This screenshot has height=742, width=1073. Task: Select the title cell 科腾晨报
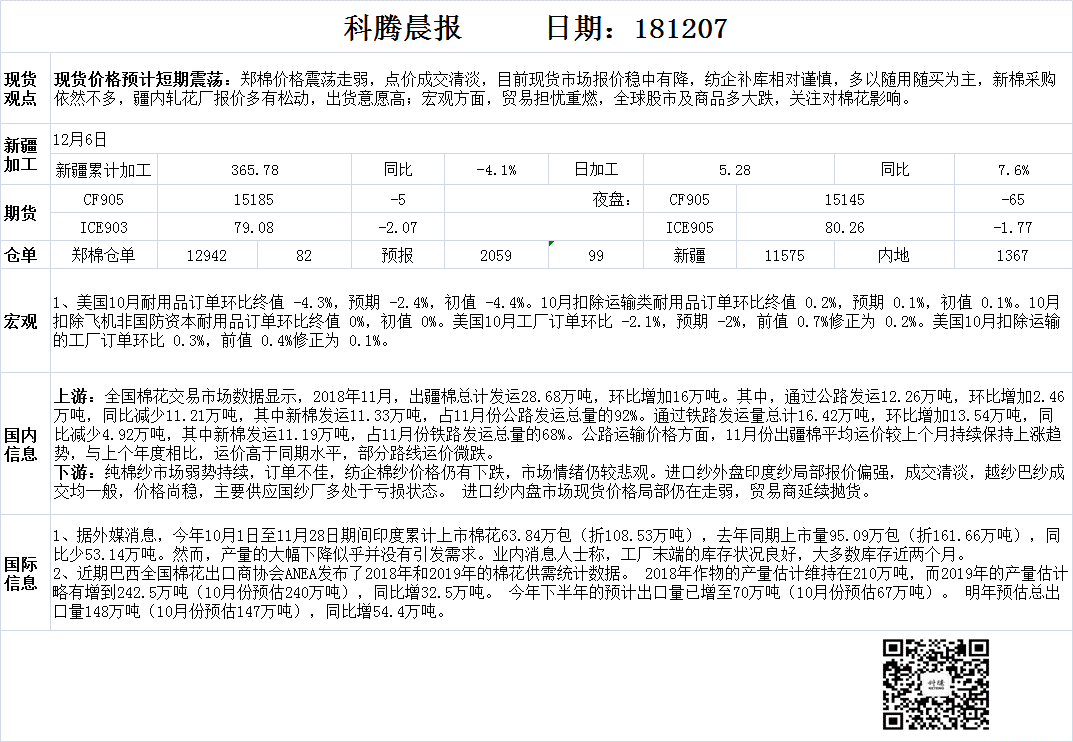pyautogui.click(x=403, y=28)
